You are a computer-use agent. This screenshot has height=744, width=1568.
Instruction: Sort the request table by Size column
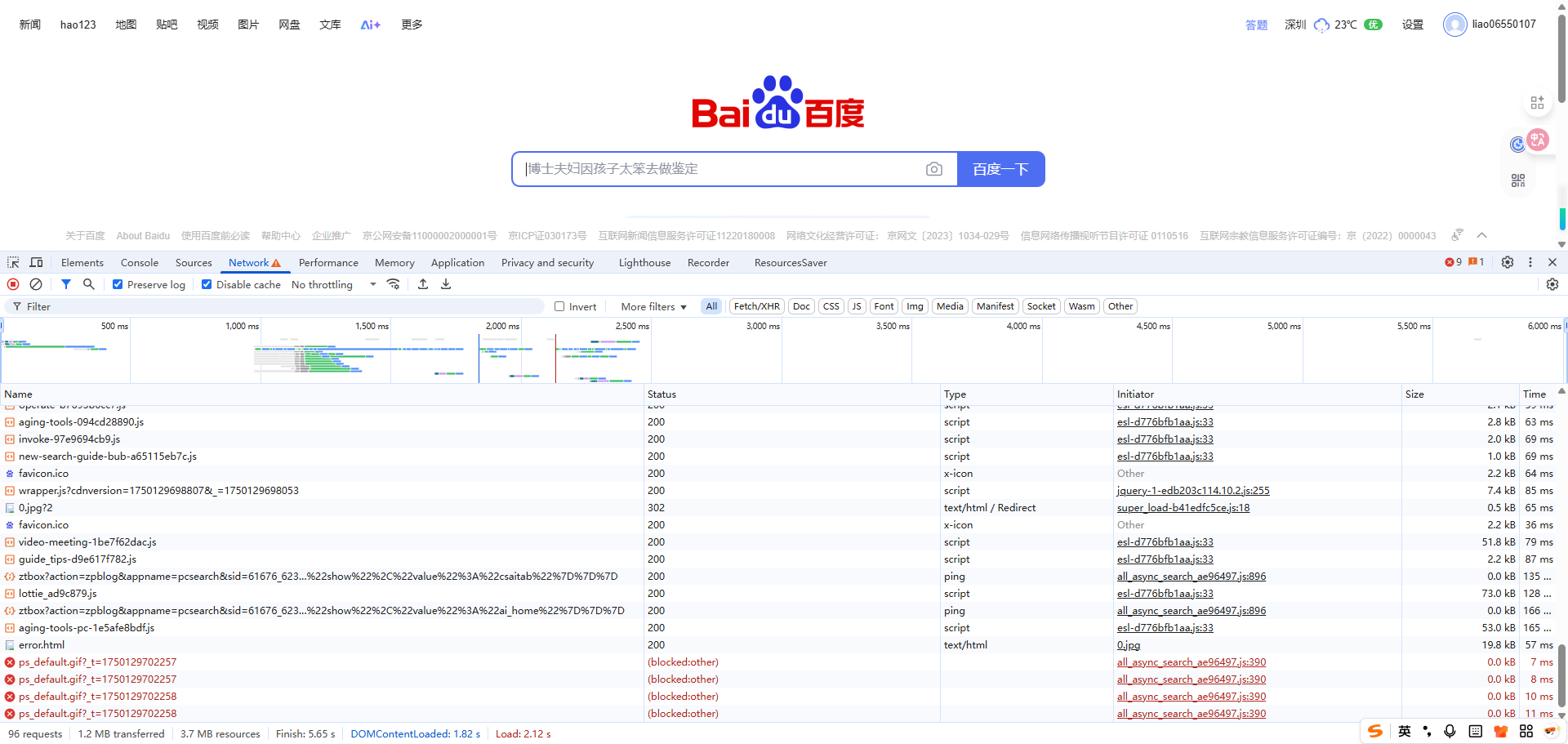click(1460, 394)
